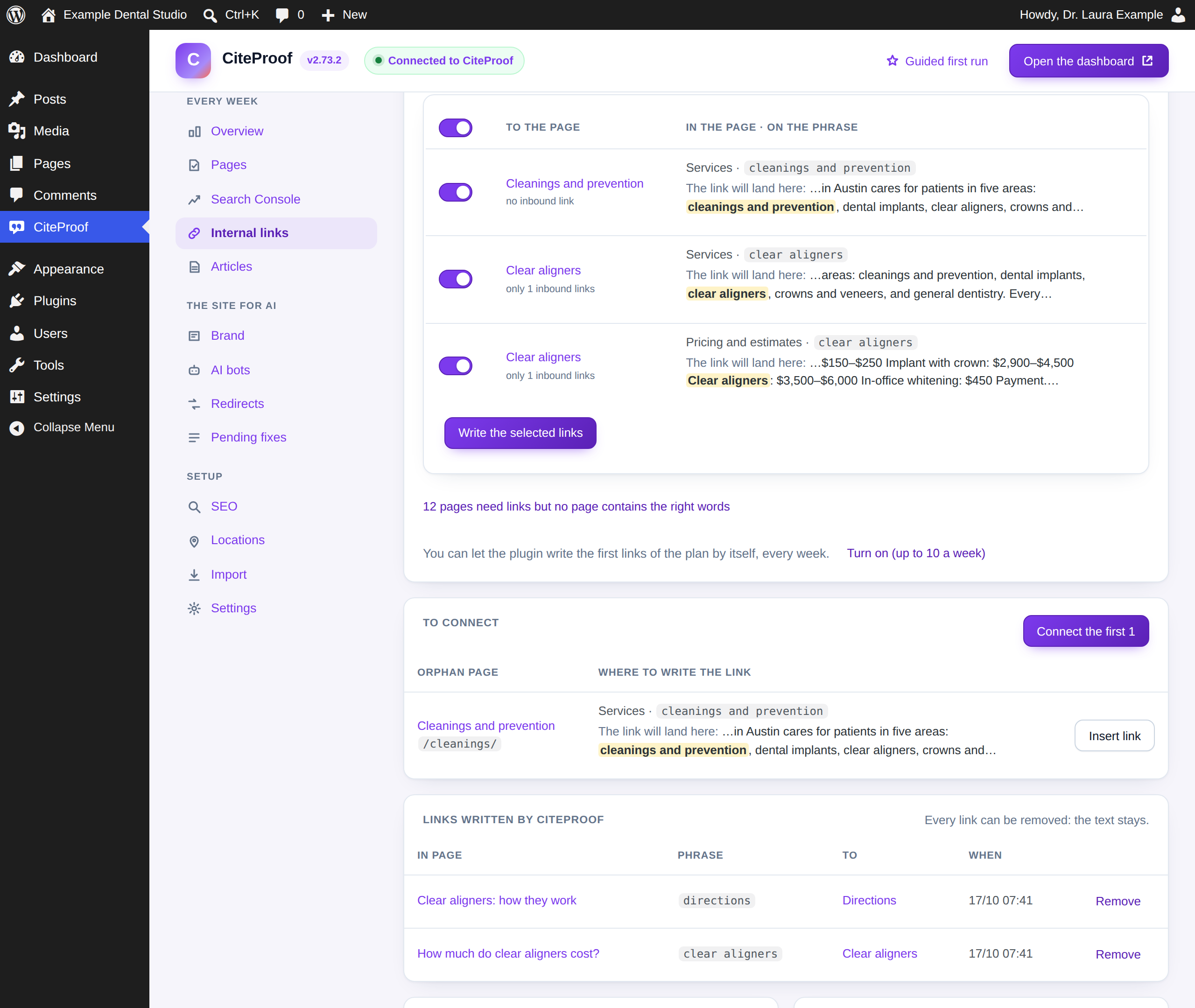Click the CiteProof Settings gear icon
The height and width of the screenshot is (1008, 1195).
pos(194,609)
